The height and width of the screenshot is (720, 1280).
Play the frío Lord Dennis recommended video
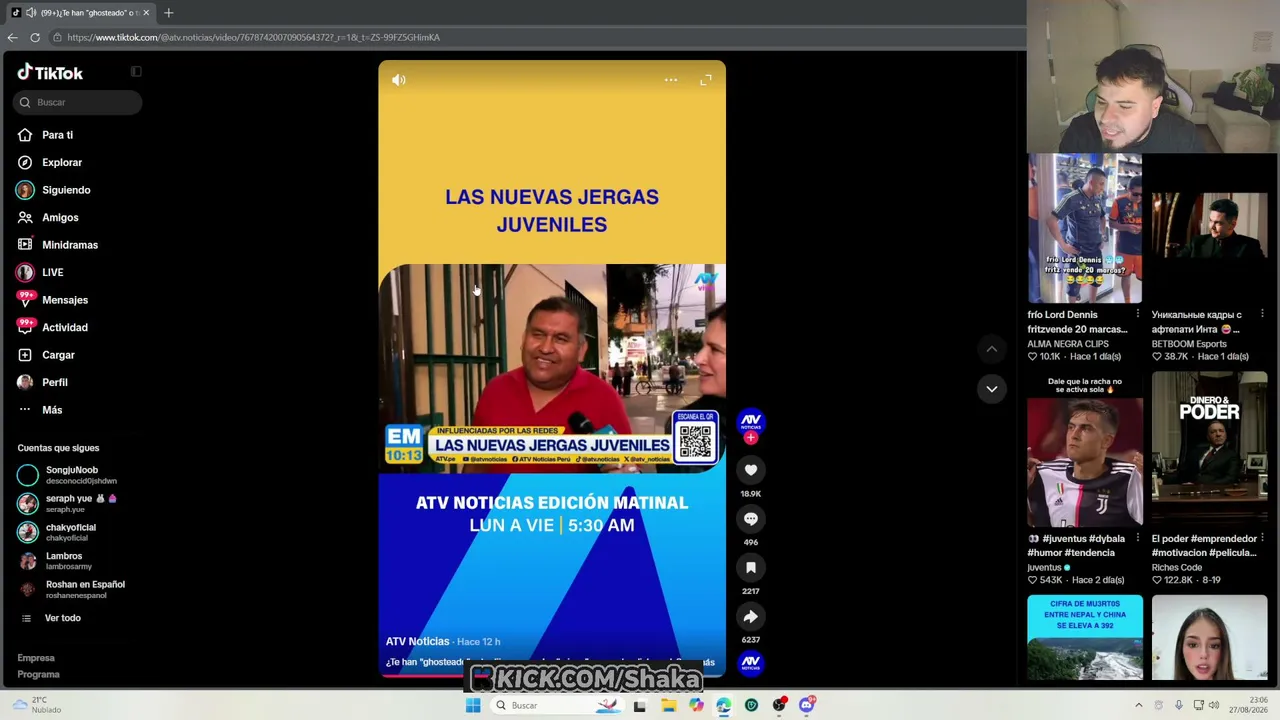click(1085, 229)
